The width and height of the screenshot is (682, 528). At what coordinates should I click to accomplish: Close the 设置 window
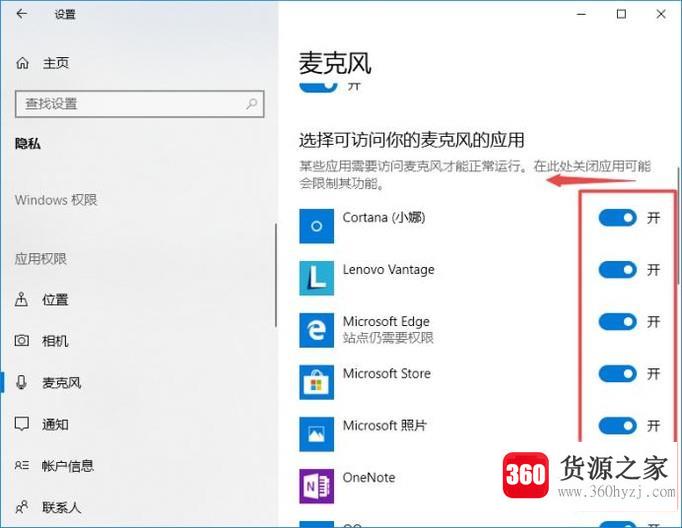point(661,14)
